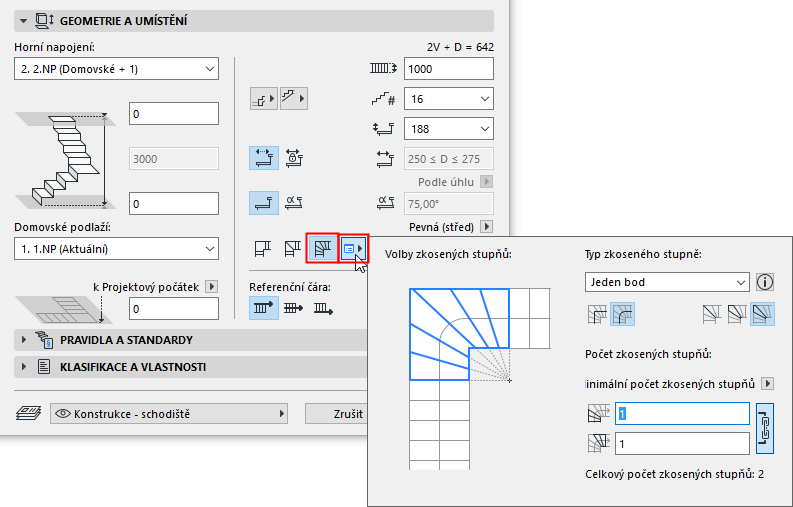Open the riser count dropdown showing 16

pos(448,99)
